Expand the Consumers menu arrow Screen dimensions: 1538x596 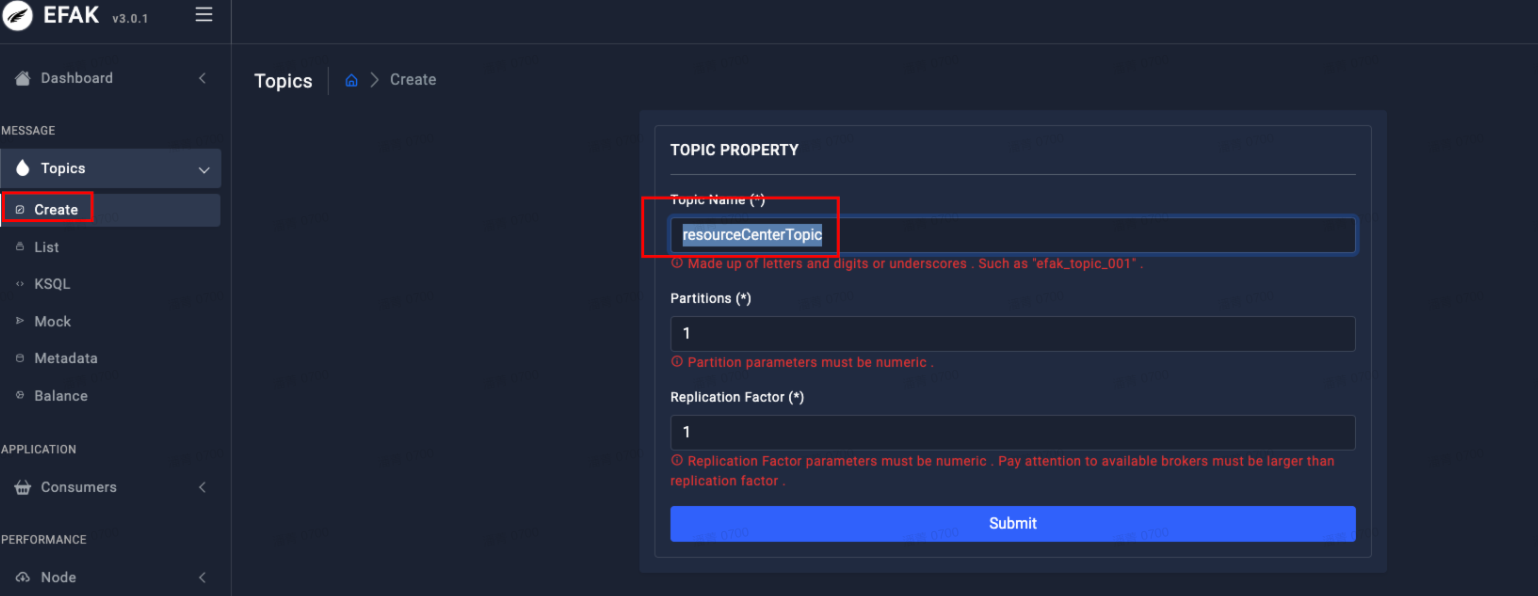202,487
